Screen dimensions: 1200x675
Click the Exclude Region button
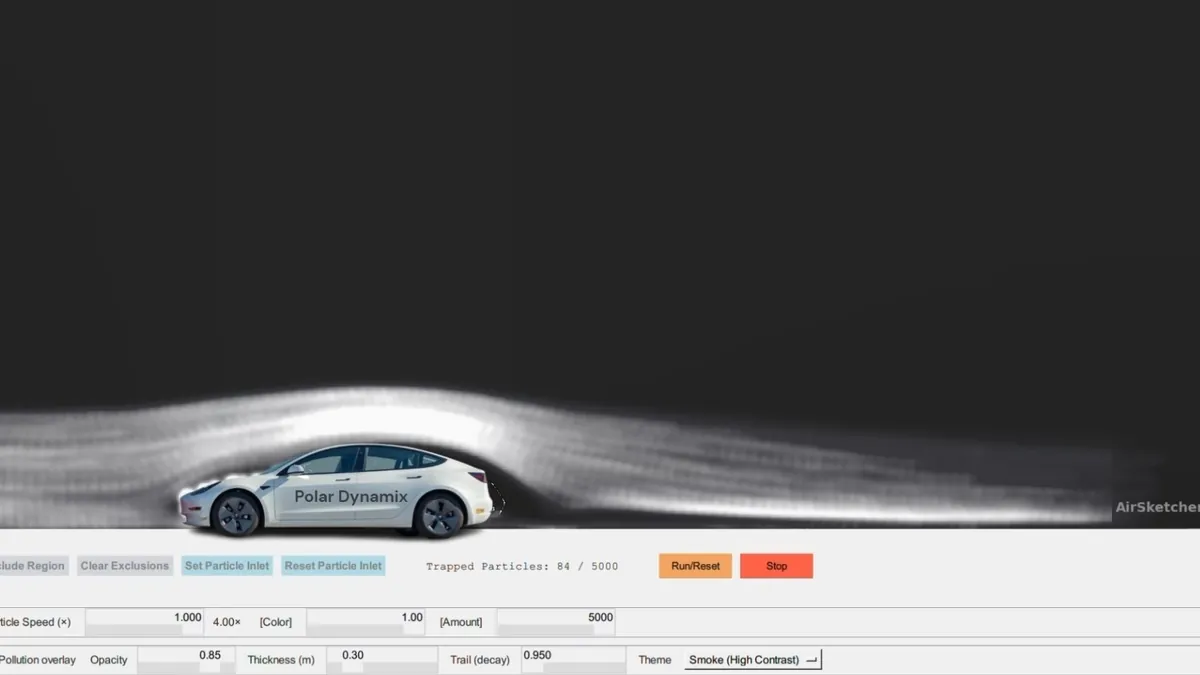(33, 566)
